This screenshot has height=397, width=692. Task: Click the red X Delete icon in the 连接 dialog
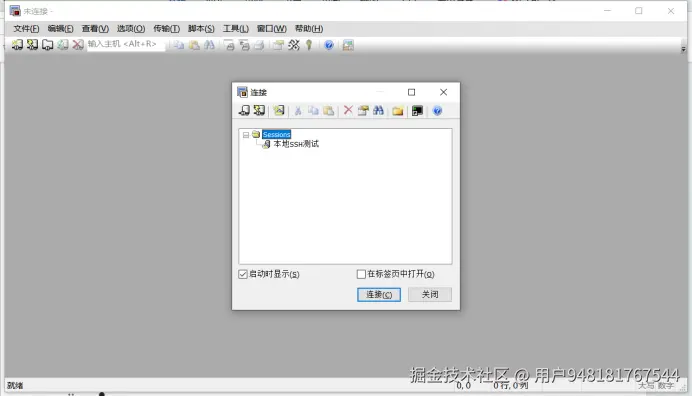click(x=348, y=110)
